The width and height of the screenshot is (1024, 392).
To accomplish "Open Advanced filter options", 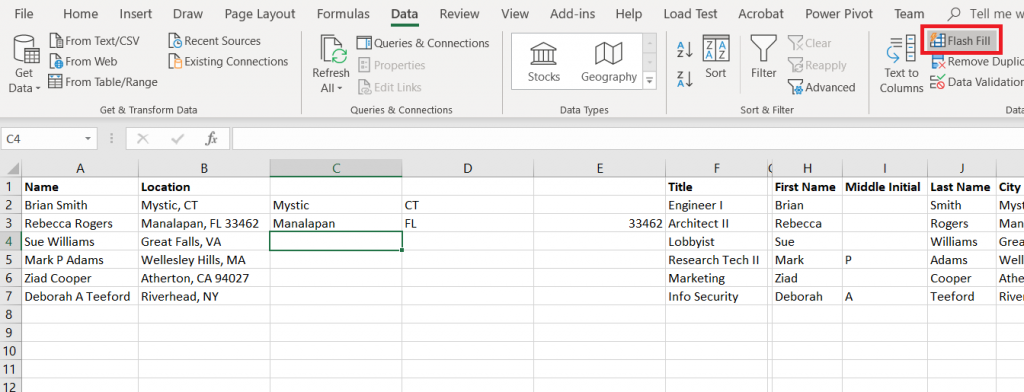I will point(822,87).
